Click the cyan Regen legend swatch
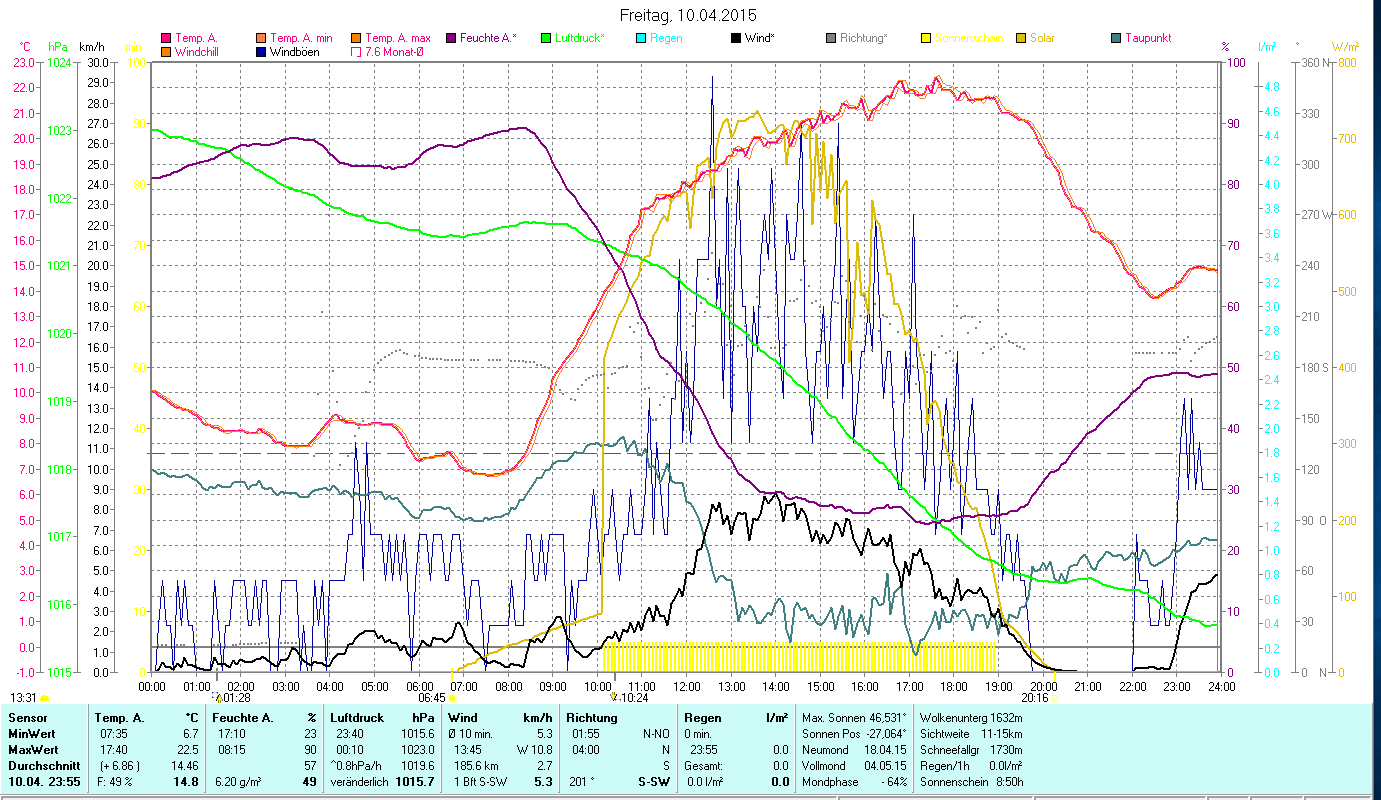The width and height of the screenshot is (1381, 800). click(x=641, y=39)
